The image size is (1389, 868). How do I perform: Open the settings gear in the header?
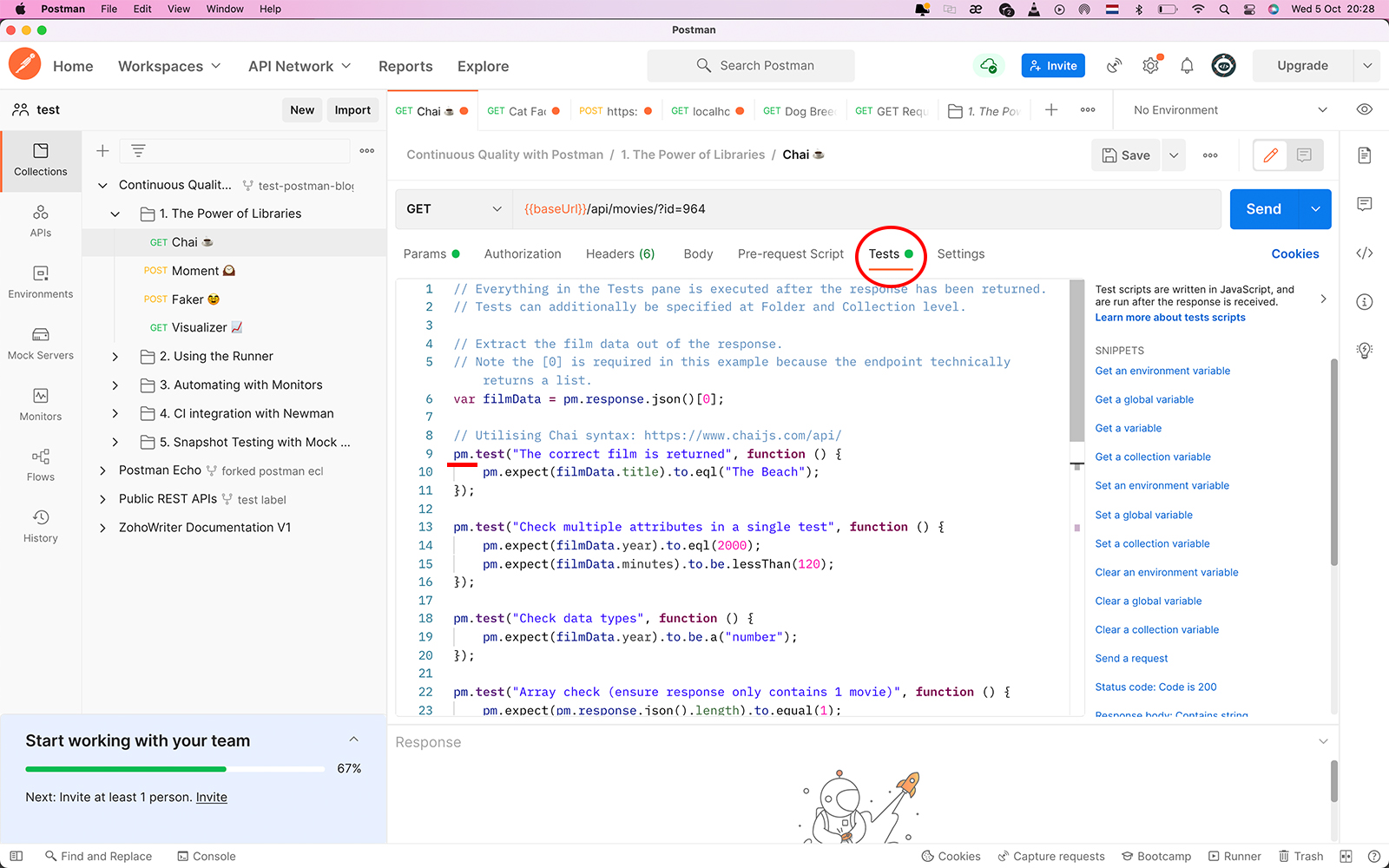pyautogui.click(x=1151, y=65)
